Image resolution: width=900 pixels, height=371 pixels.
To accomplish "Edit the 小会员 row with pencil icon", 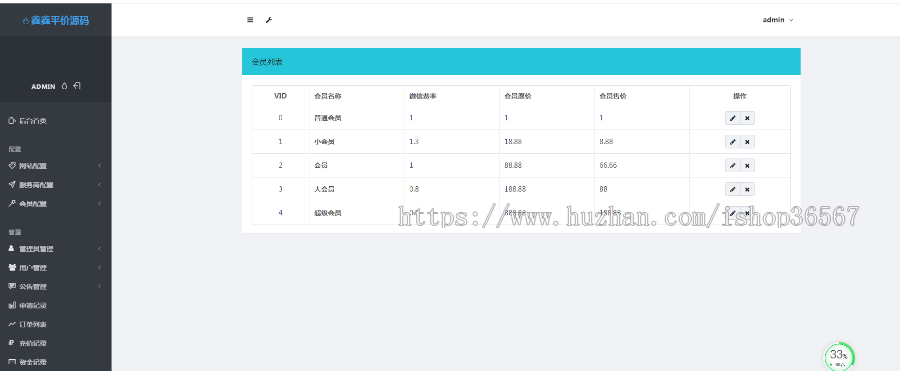I will point(732,142).
